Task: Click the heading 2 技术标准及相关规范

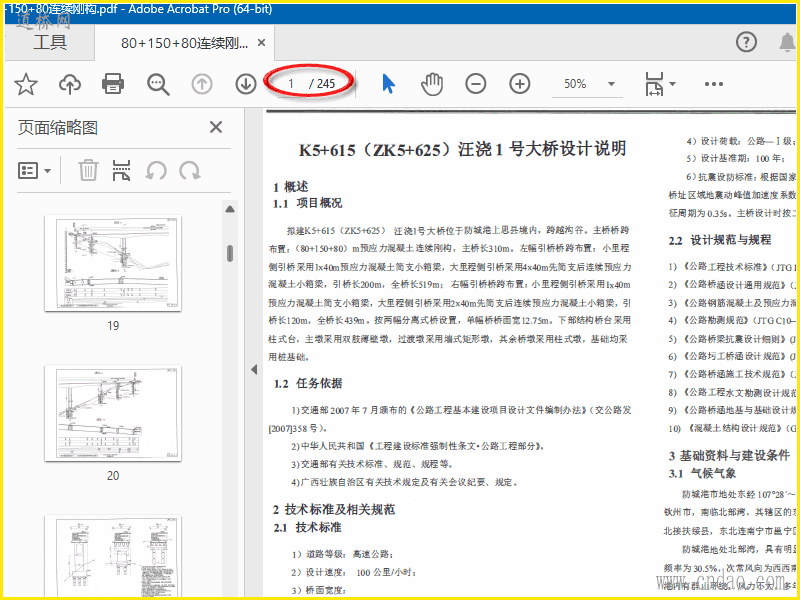Action: point(334,509)
